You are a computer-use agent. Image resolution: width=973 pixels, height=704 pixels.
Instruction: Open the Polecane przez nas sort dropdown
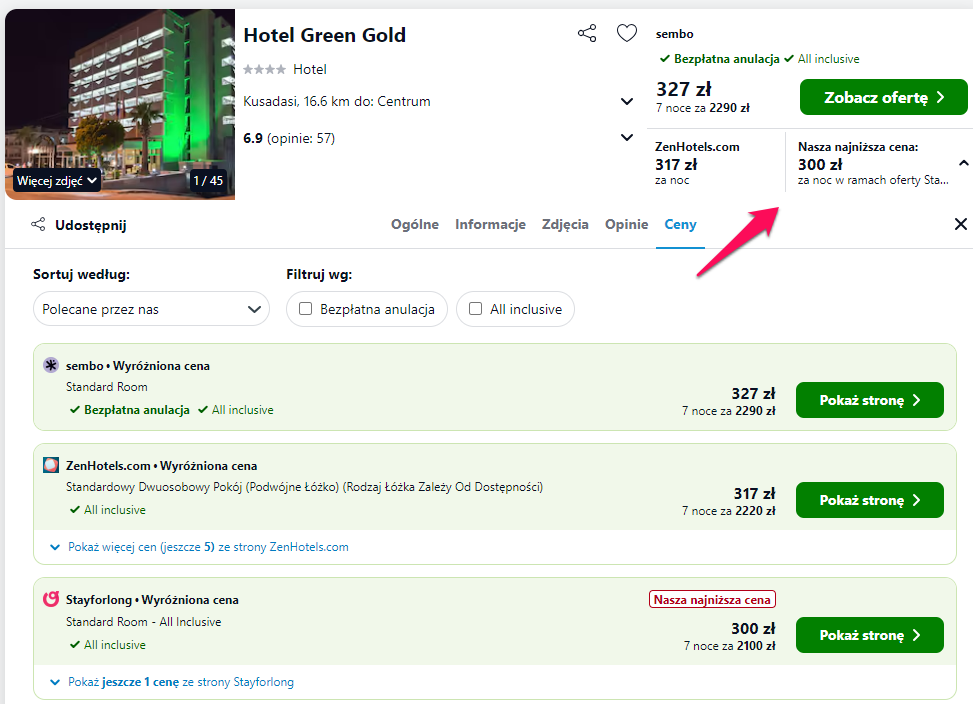pos(151,308)
